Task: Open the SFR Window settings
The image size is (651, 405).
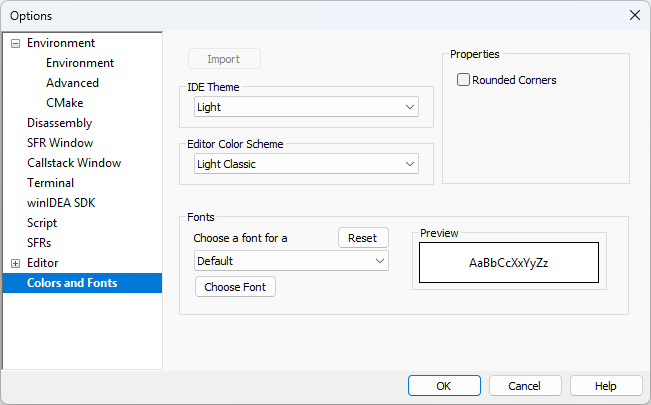Action: coord(60,143)
